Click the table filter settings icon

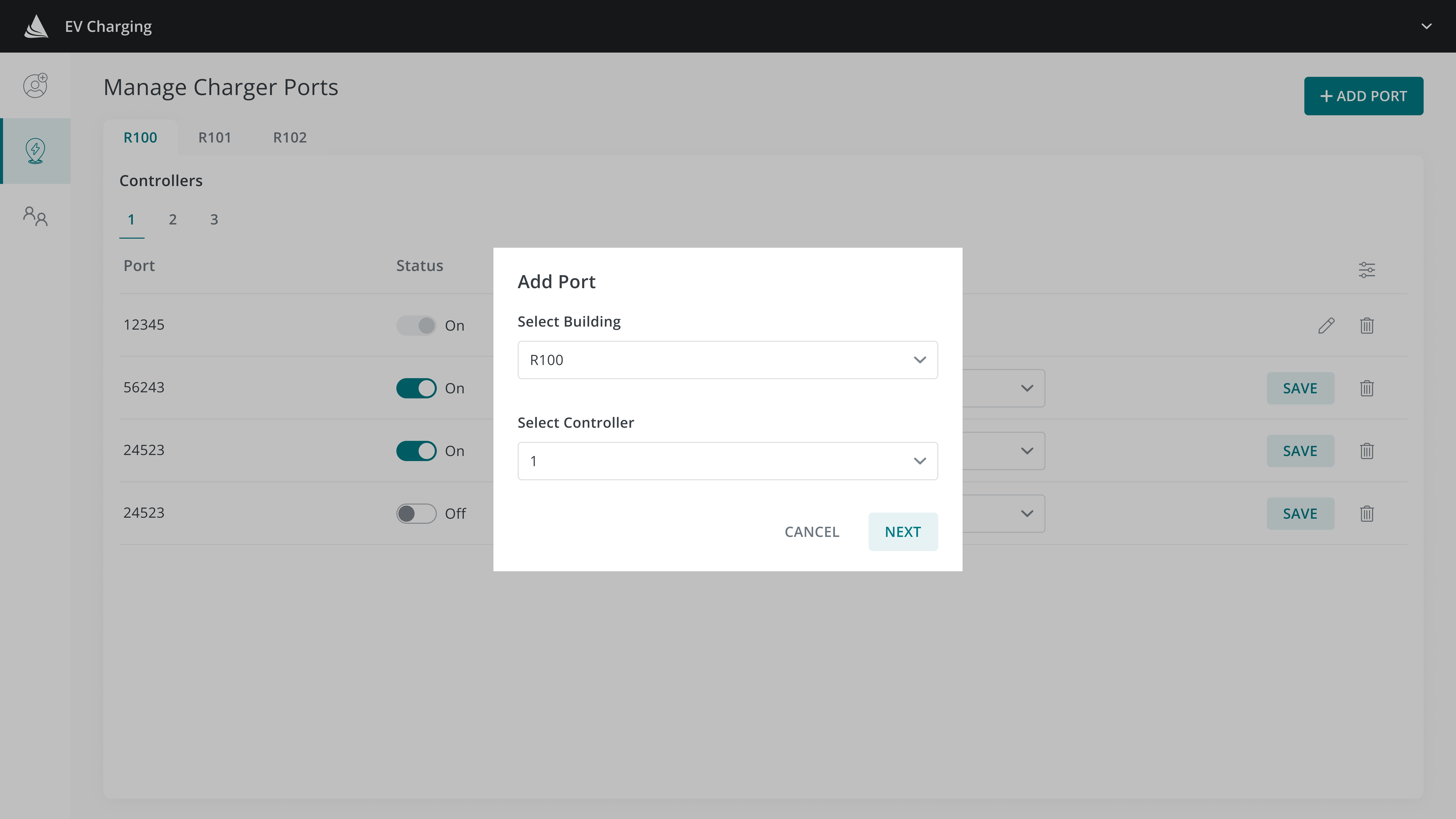[1367, 270]
